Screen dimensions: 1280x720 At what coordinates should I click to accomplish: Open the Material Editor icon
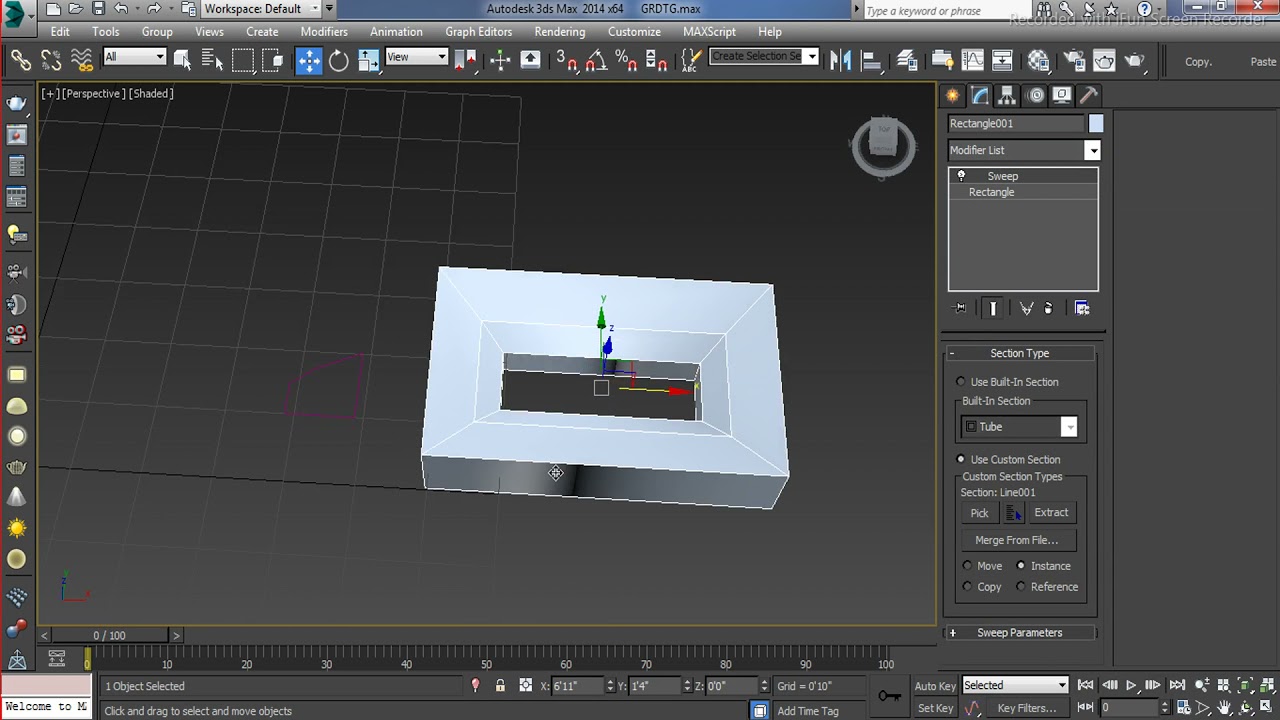click(1039, 60)
